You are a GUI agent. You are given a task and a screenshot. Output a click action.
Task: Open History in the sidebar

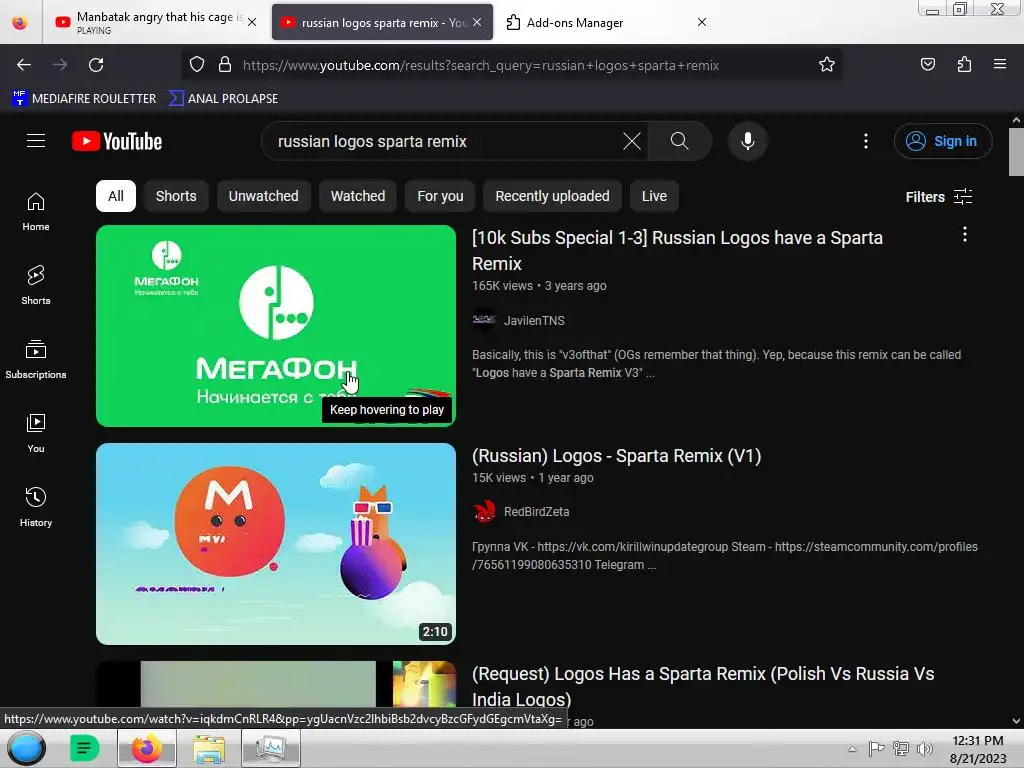[x=36, y=507]
